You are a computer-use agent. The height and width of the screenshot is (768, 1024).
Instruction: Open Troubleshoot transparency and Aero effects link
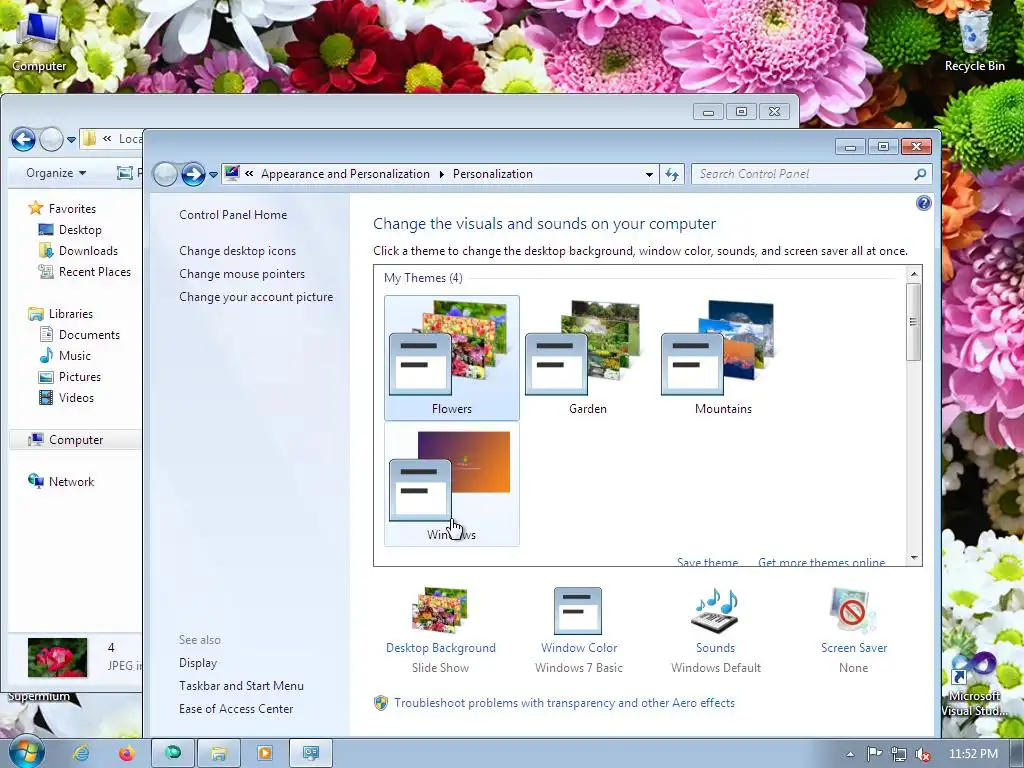(x=564, y=703)
